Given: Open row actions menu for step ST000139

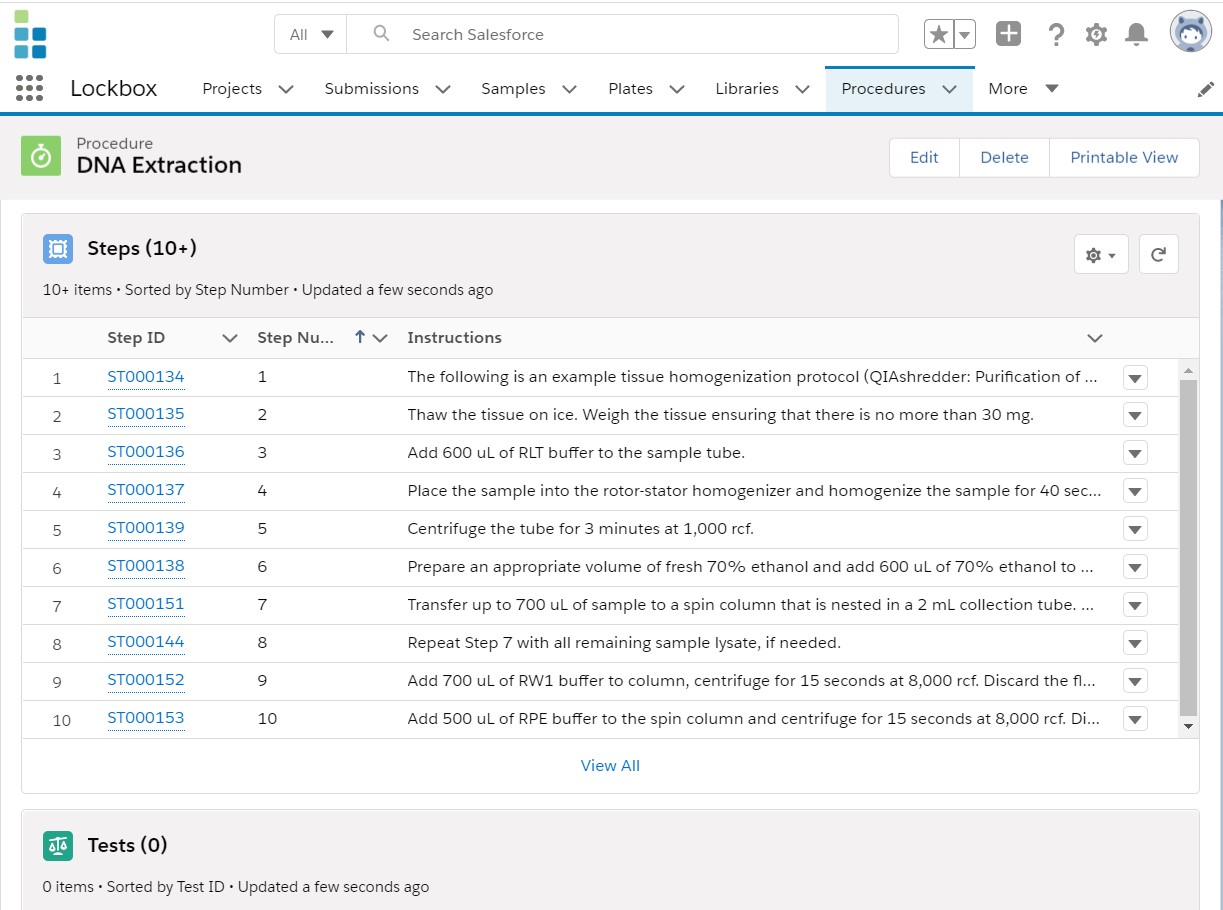Looking at the screenshot, I should [x=1135, y=529].
